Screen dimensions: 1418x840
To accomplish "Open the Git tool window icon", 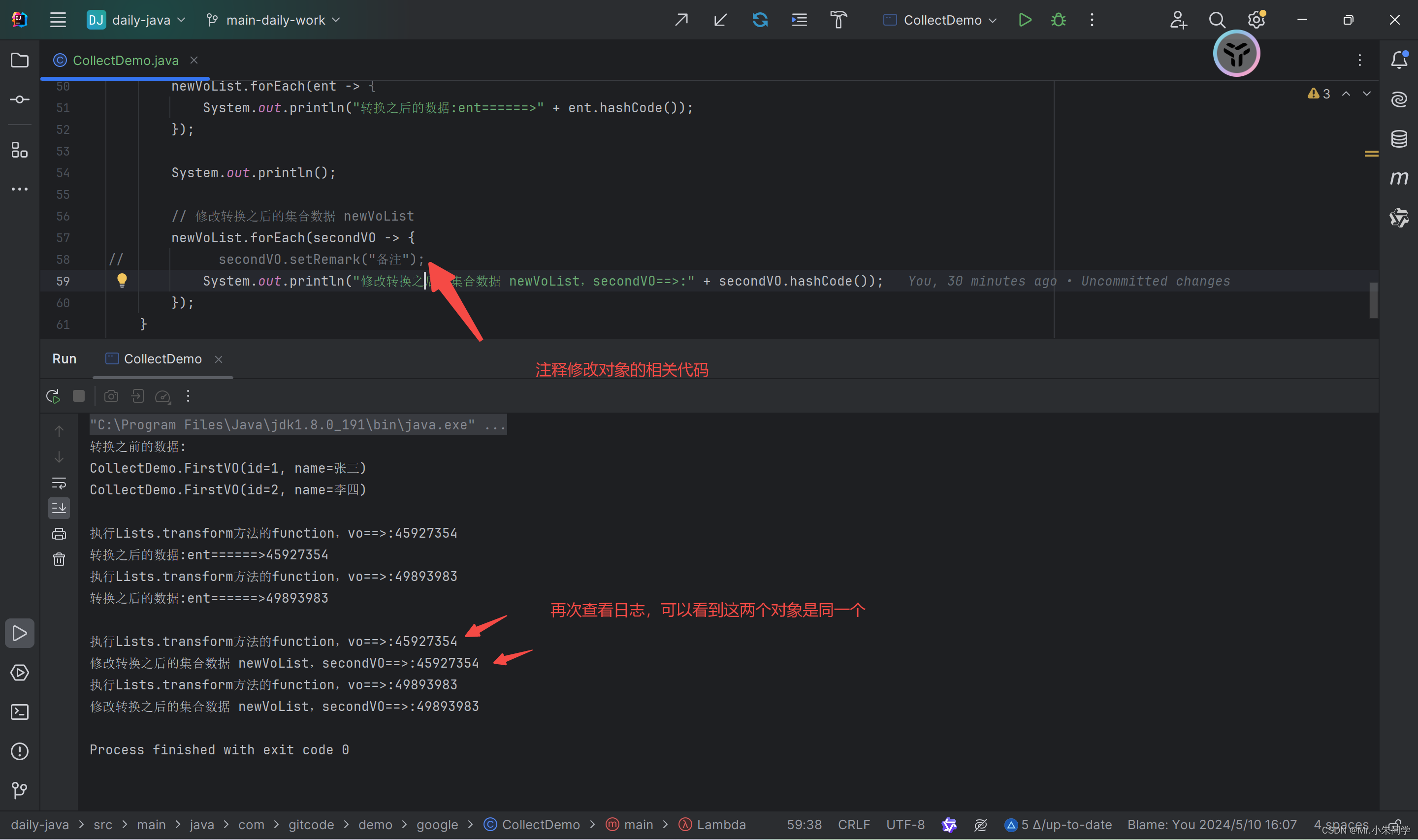I will tap(20, 790).
